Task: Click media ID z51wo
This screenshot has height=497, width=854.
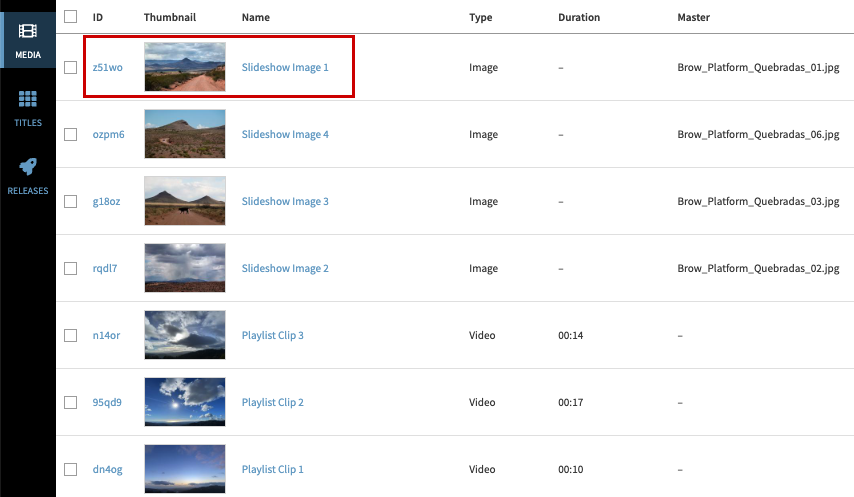Action: coord(107,67)
